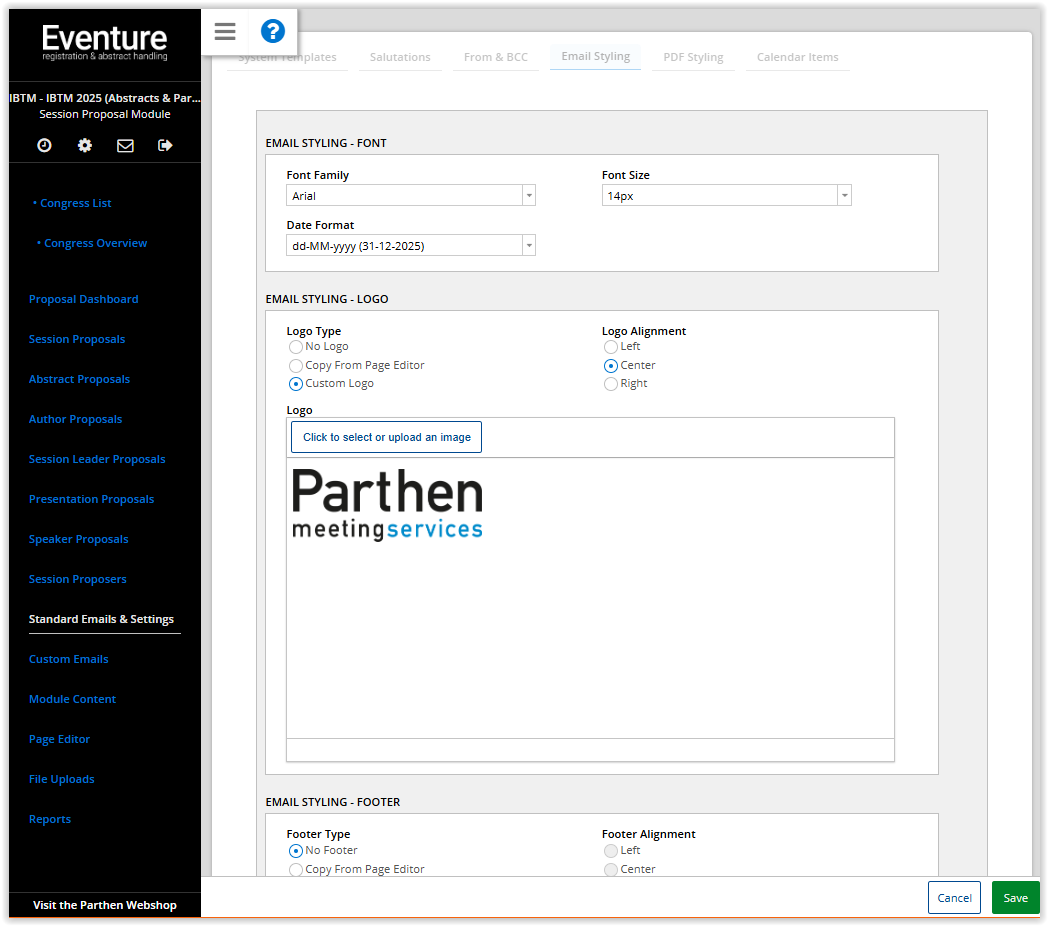The image size is (1048, 926).
Task: Go to Module Content
Action: 73,700
